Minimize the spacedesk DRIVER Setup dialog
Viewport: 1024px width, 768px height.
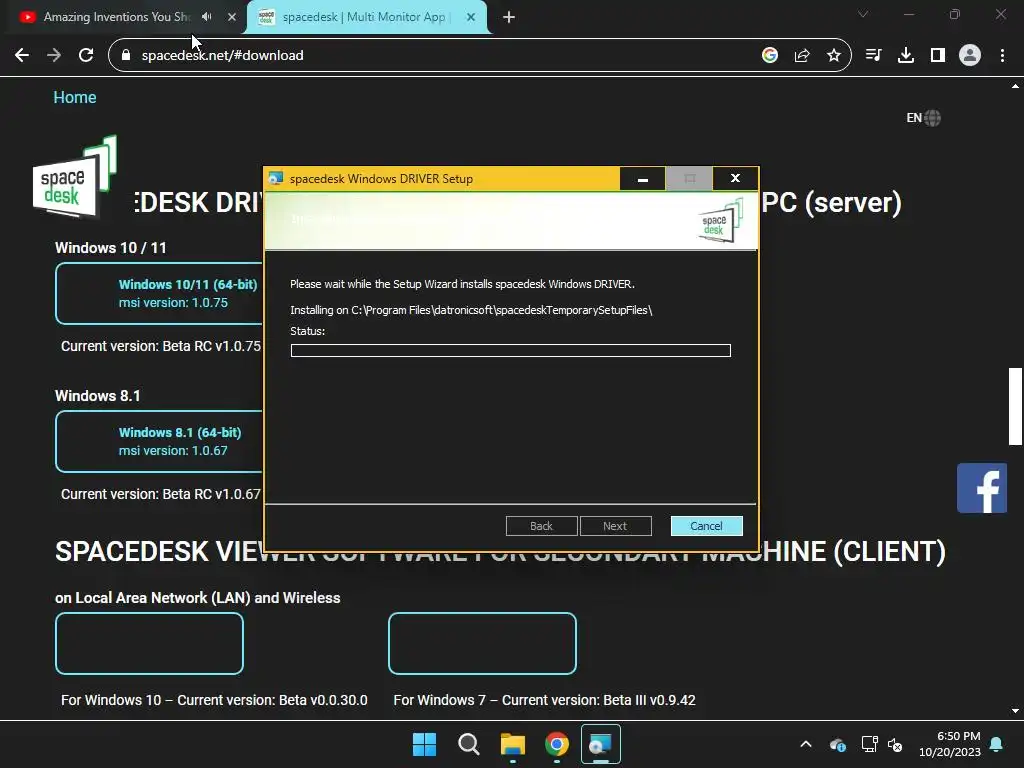click(643, 178)
